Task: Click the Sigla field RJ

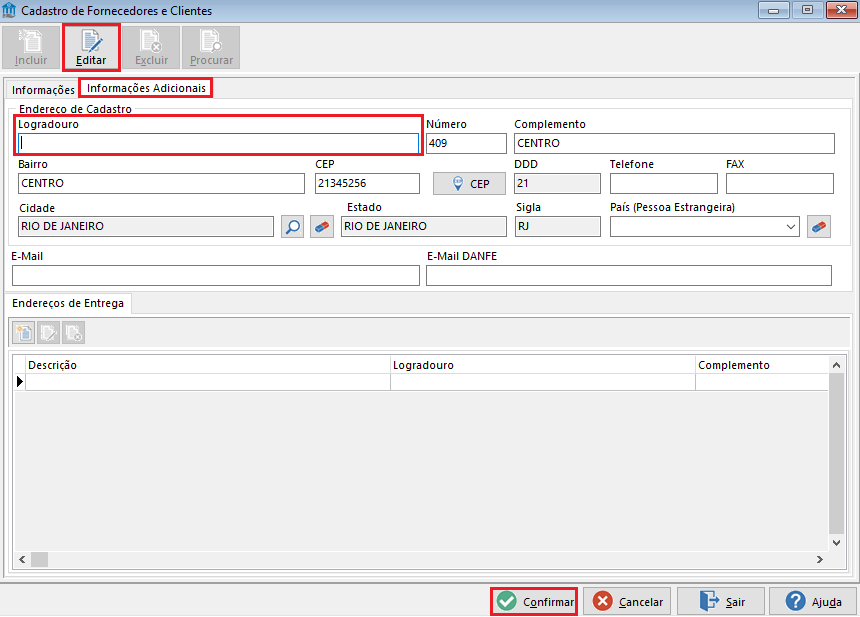Action: [x=558, y=227]
